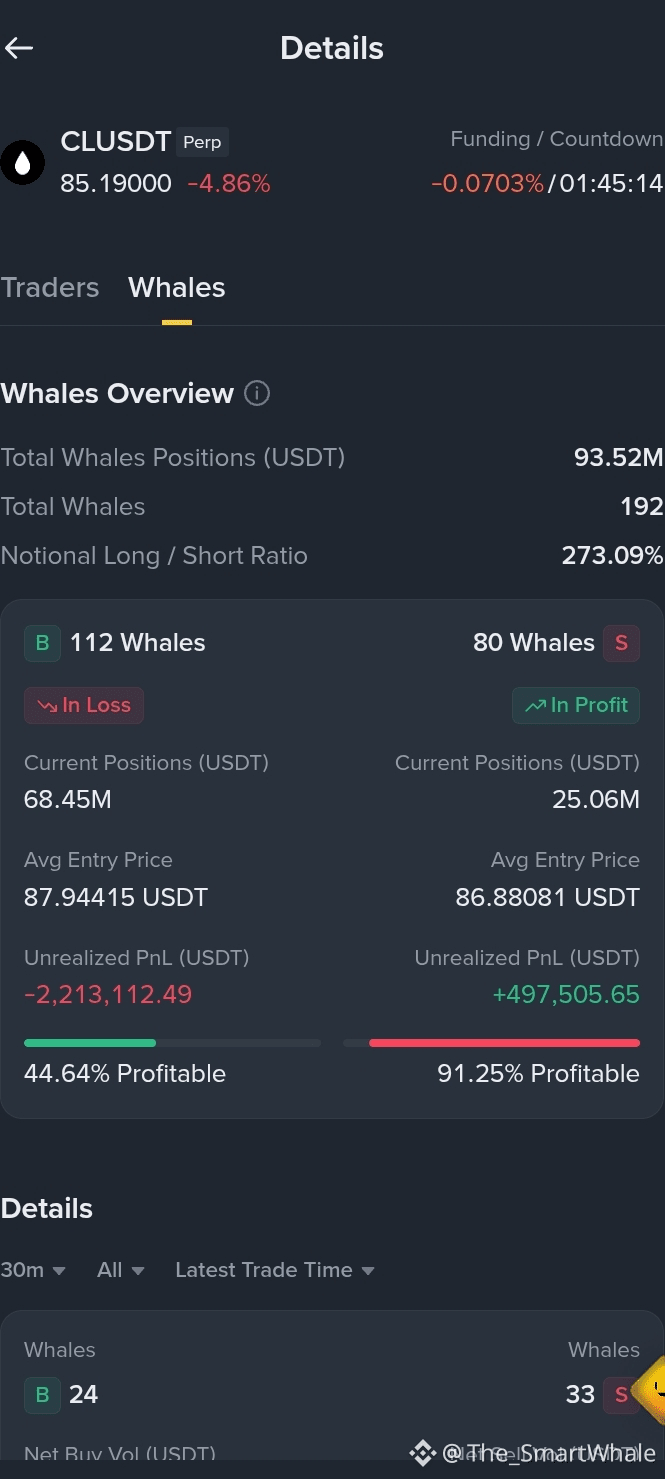Tap the green B badge next to 24
Image resolution: width=665 pixels, height=1479 pixels.
point(42,1394)
